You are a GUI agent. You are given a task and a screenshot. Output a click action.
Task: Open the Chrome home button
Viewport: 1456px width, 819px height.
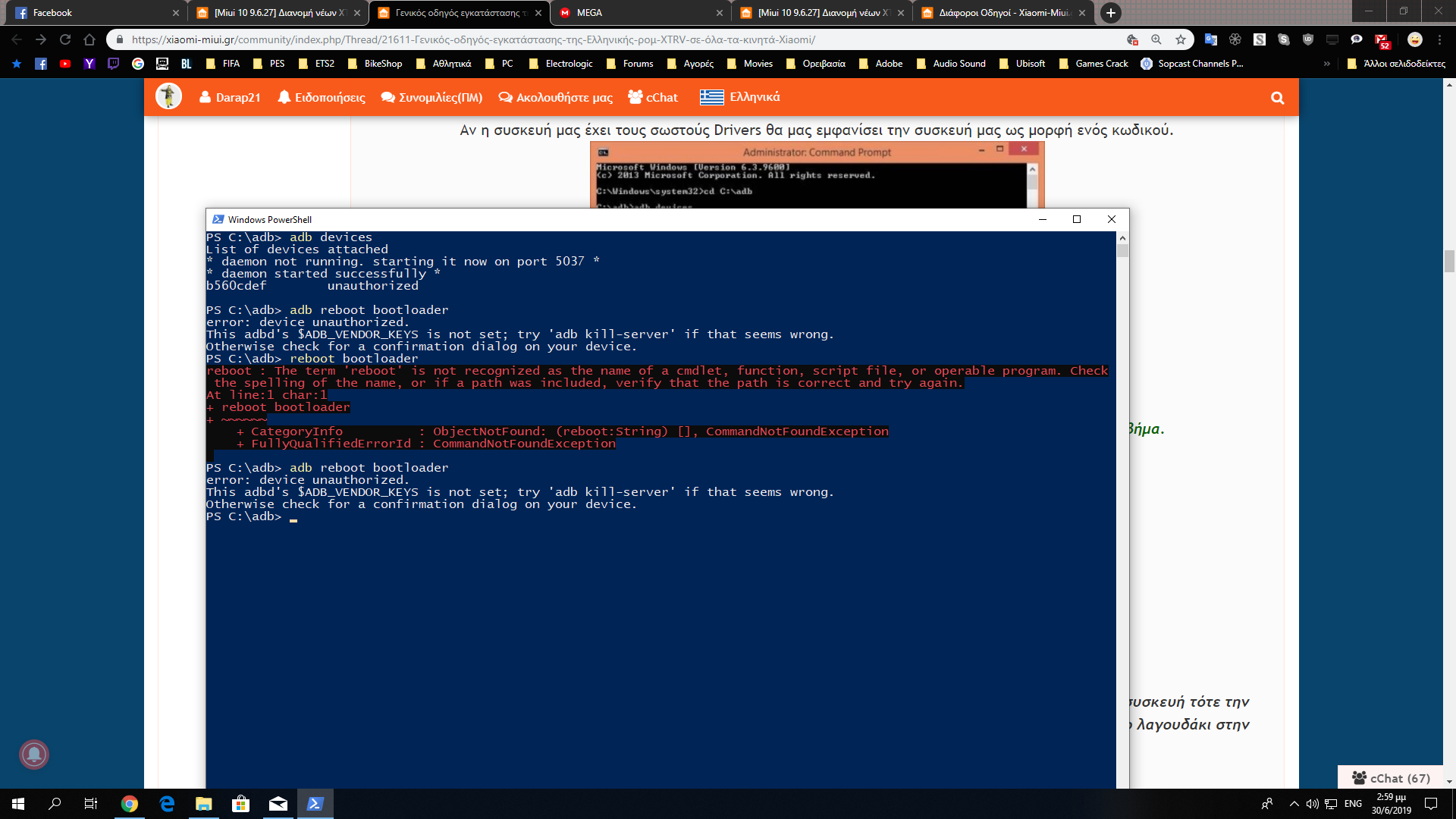pos(89,39)
